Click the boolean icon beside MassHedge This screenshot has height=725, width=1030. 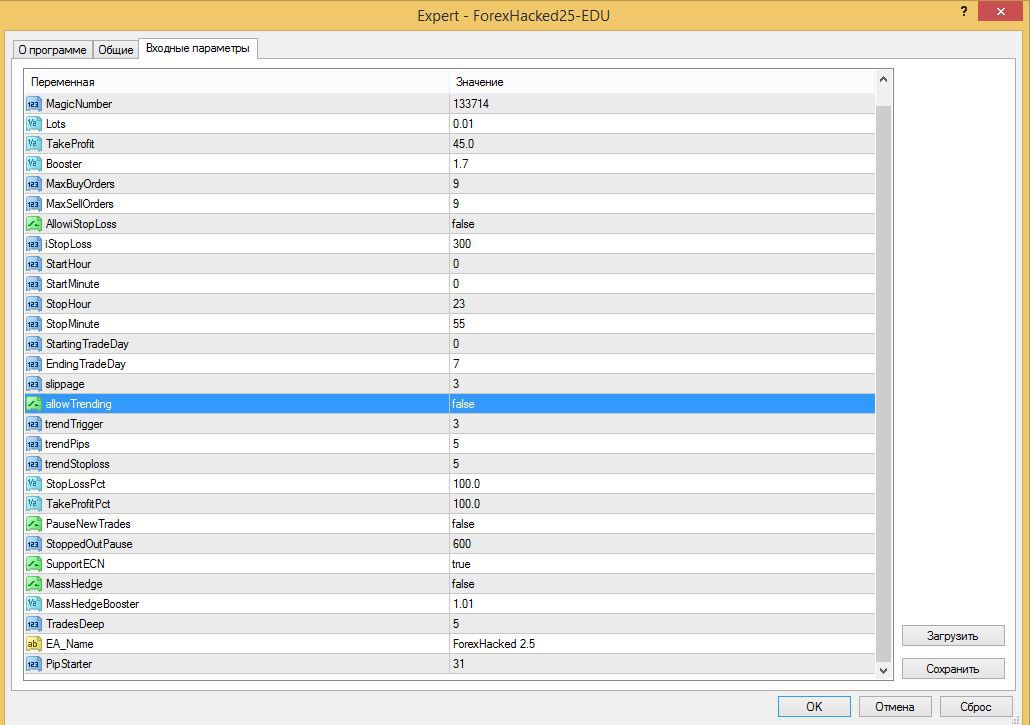click(34, 584)
